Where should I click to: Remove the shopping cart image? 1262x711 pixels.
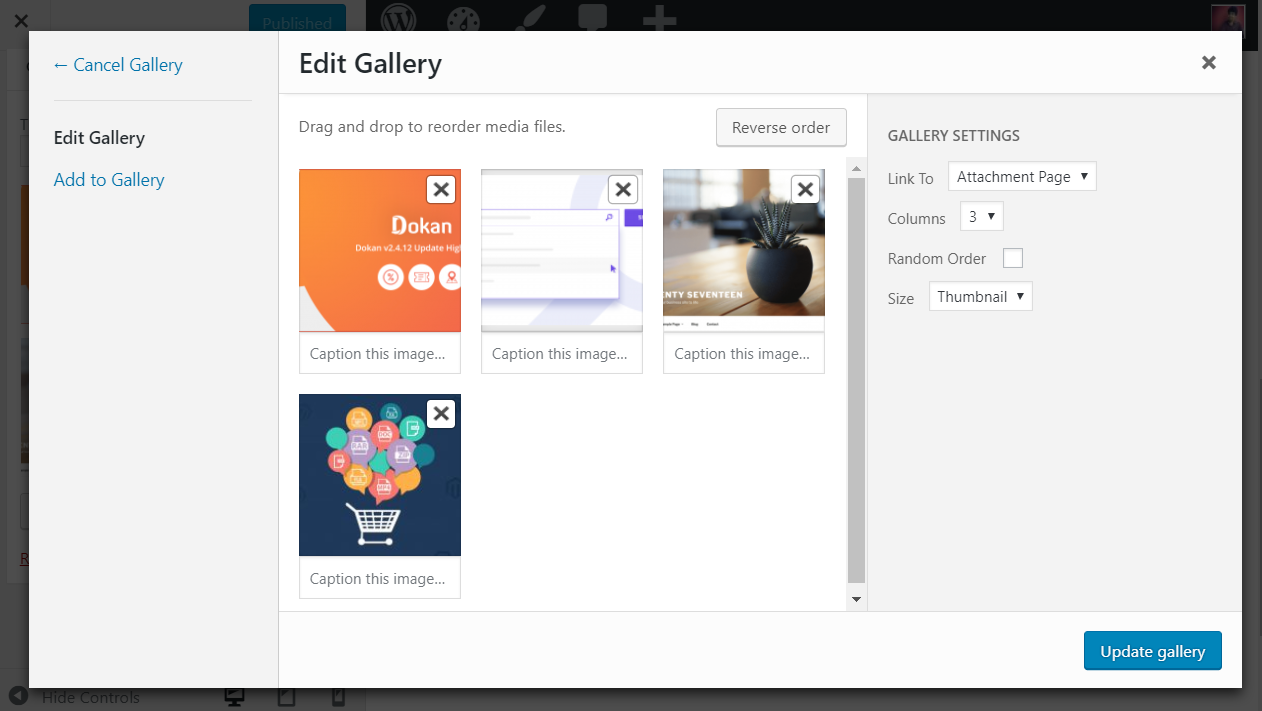pos(441,414)
